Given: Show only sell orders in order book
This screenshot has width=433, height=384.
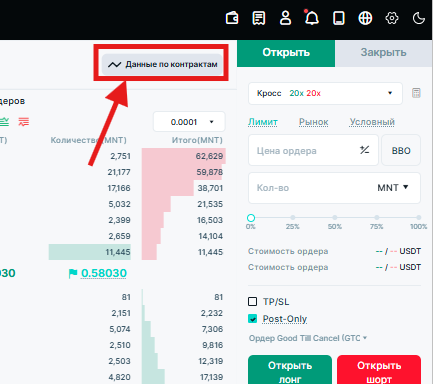Looking at the screenshot, I should pos(23,122).
